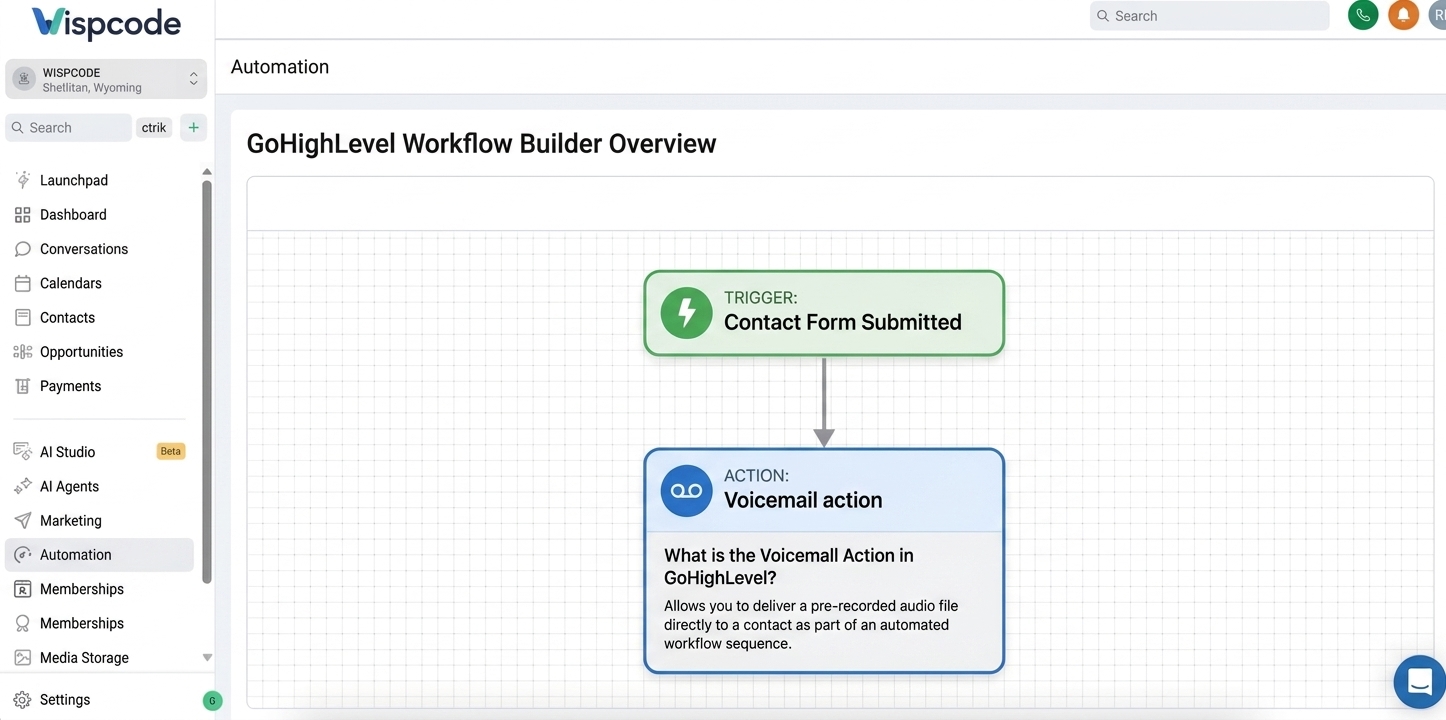
Task: Click the Calendars icon
Action: (22, 283)
